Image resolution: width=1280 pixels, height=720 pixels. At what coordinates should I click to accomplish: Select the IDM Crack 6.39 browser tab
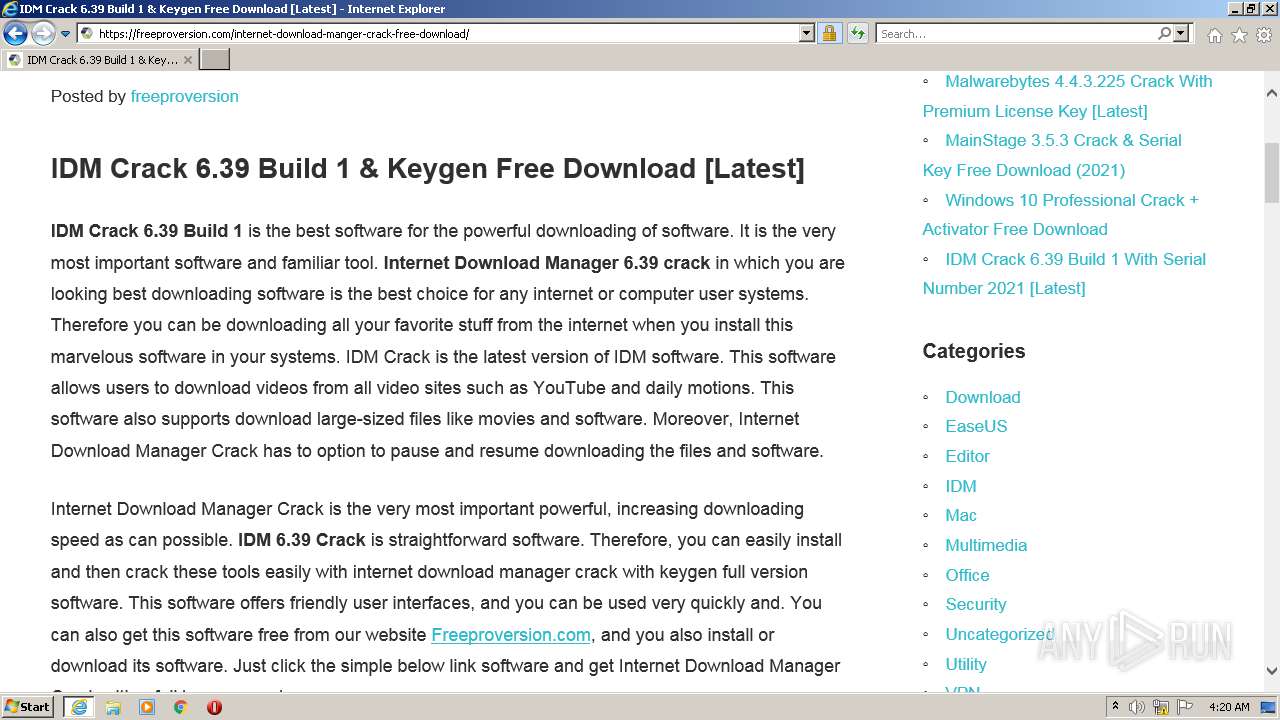100,60
